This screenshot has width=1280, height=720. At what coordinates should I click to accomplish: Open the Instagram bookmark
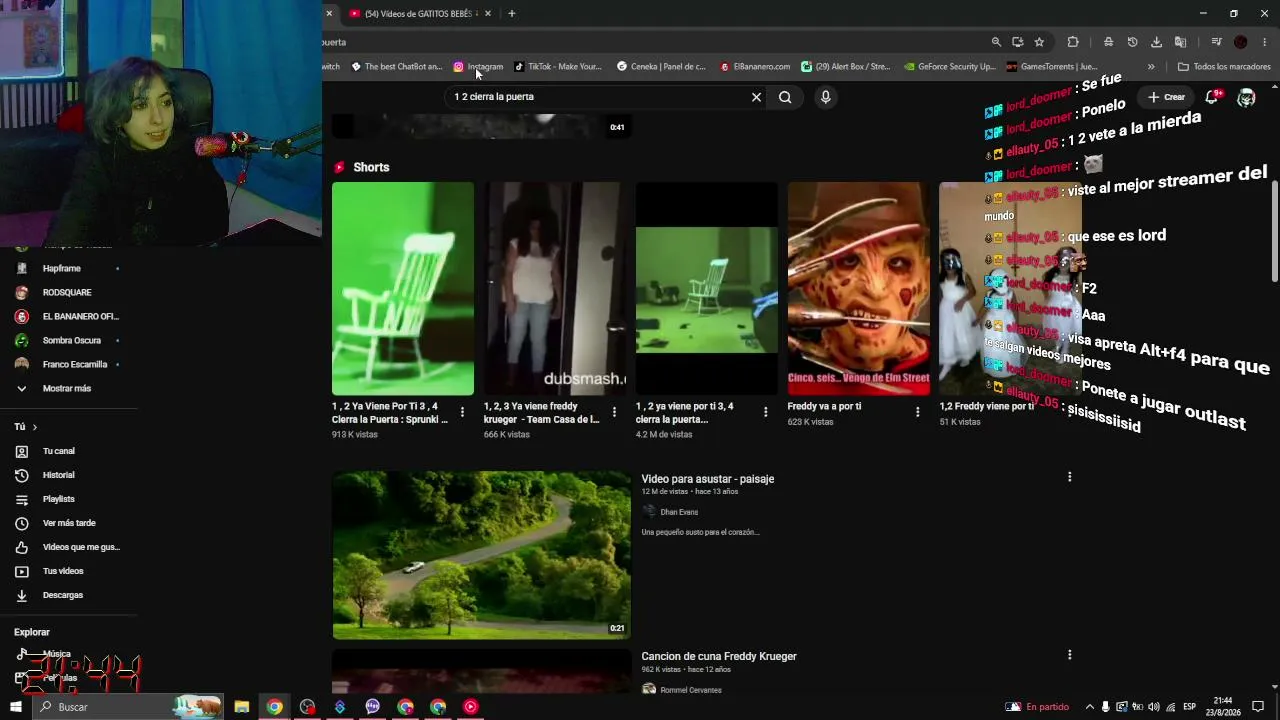[x=478, y=67]
